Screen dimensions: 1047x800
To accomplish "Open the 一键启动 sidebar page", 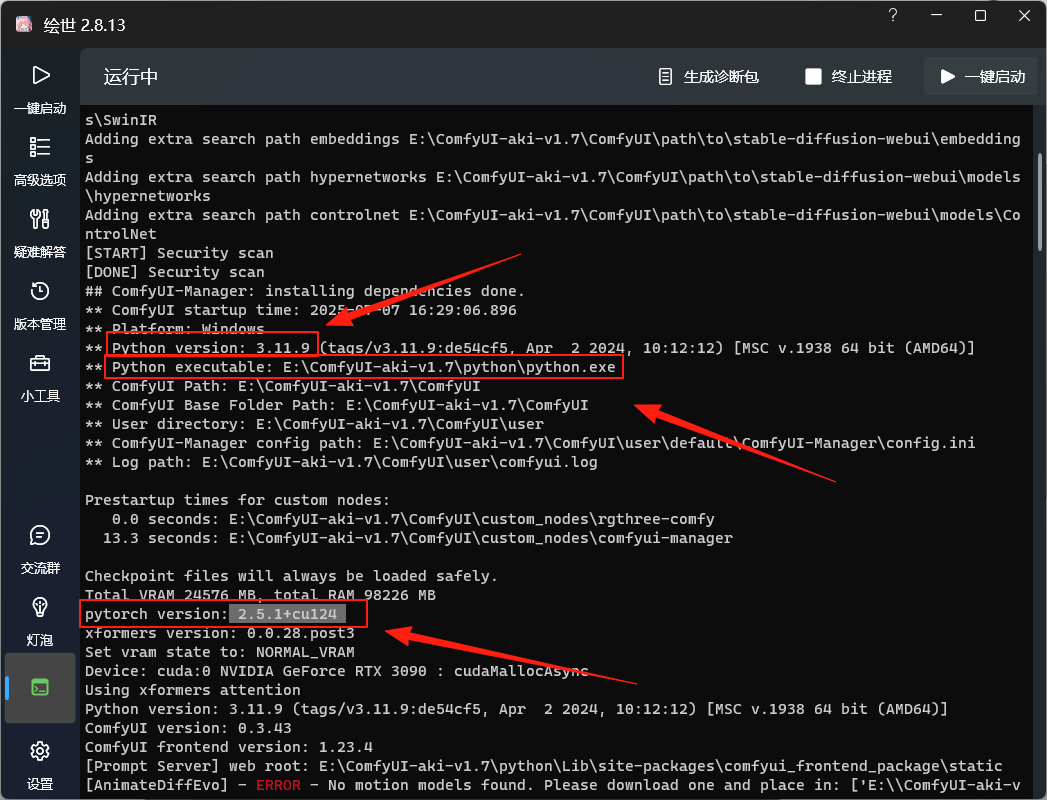I will coord(40,89).
